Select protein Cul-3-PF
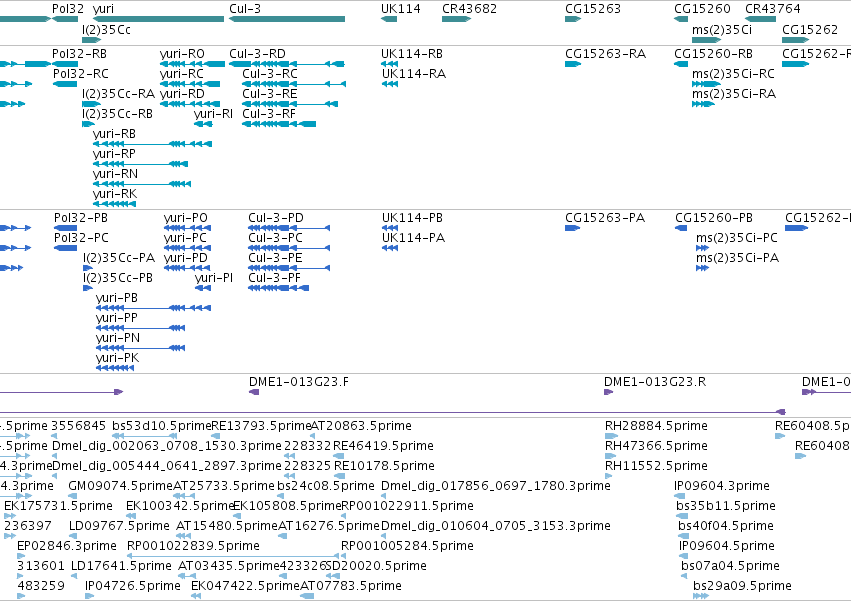This screenshot has height=601, width=851. [x=274, y=278]
